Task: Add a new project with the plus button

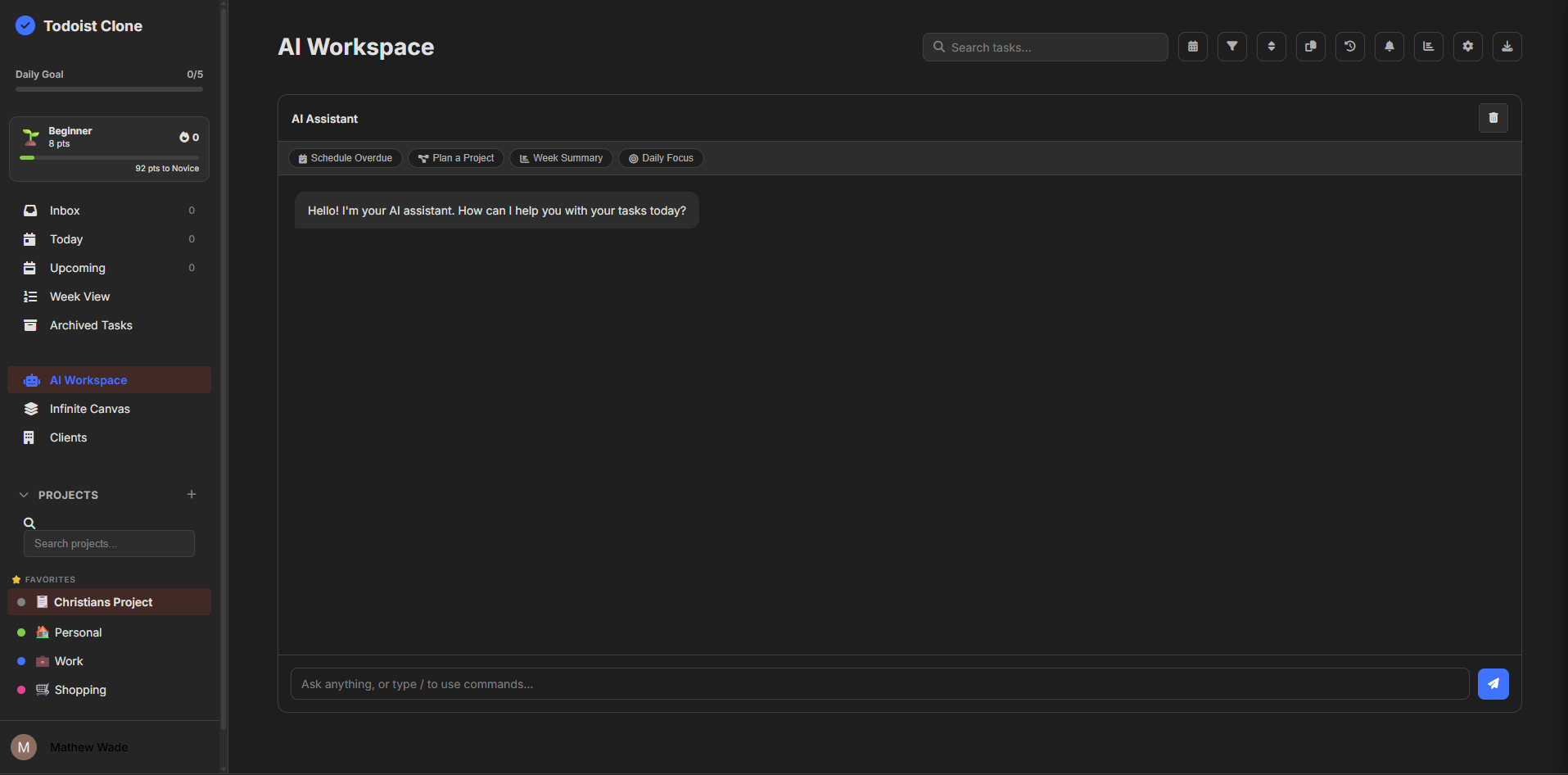Action: pyautogui.click(x=192, y=494)
